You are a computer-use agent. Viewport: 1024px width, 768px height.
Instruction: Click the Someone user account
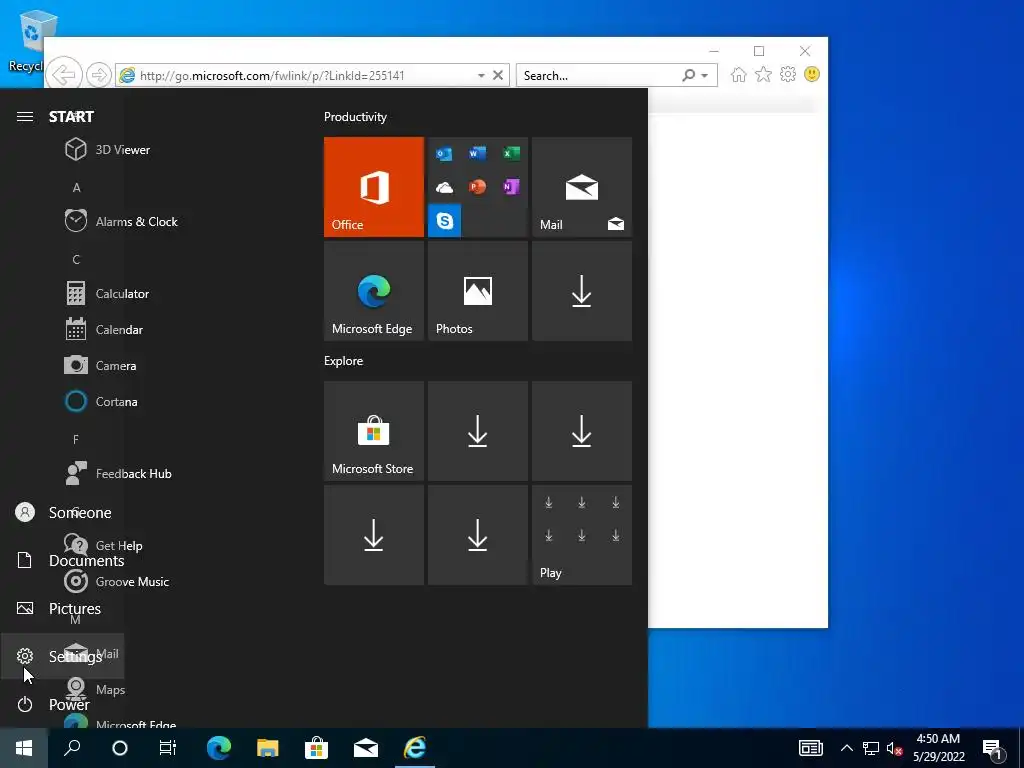pos(62,512)
